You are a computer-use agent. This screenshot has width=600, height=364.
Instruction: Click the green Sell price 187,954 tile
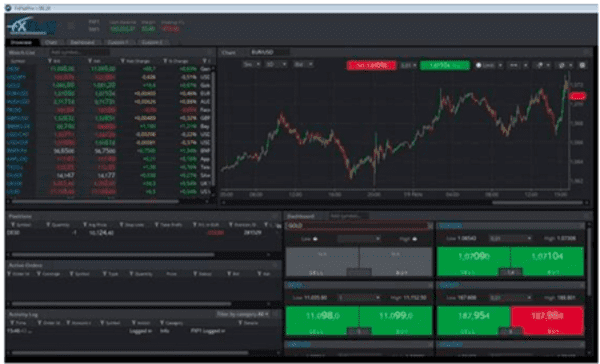[474, 320]
